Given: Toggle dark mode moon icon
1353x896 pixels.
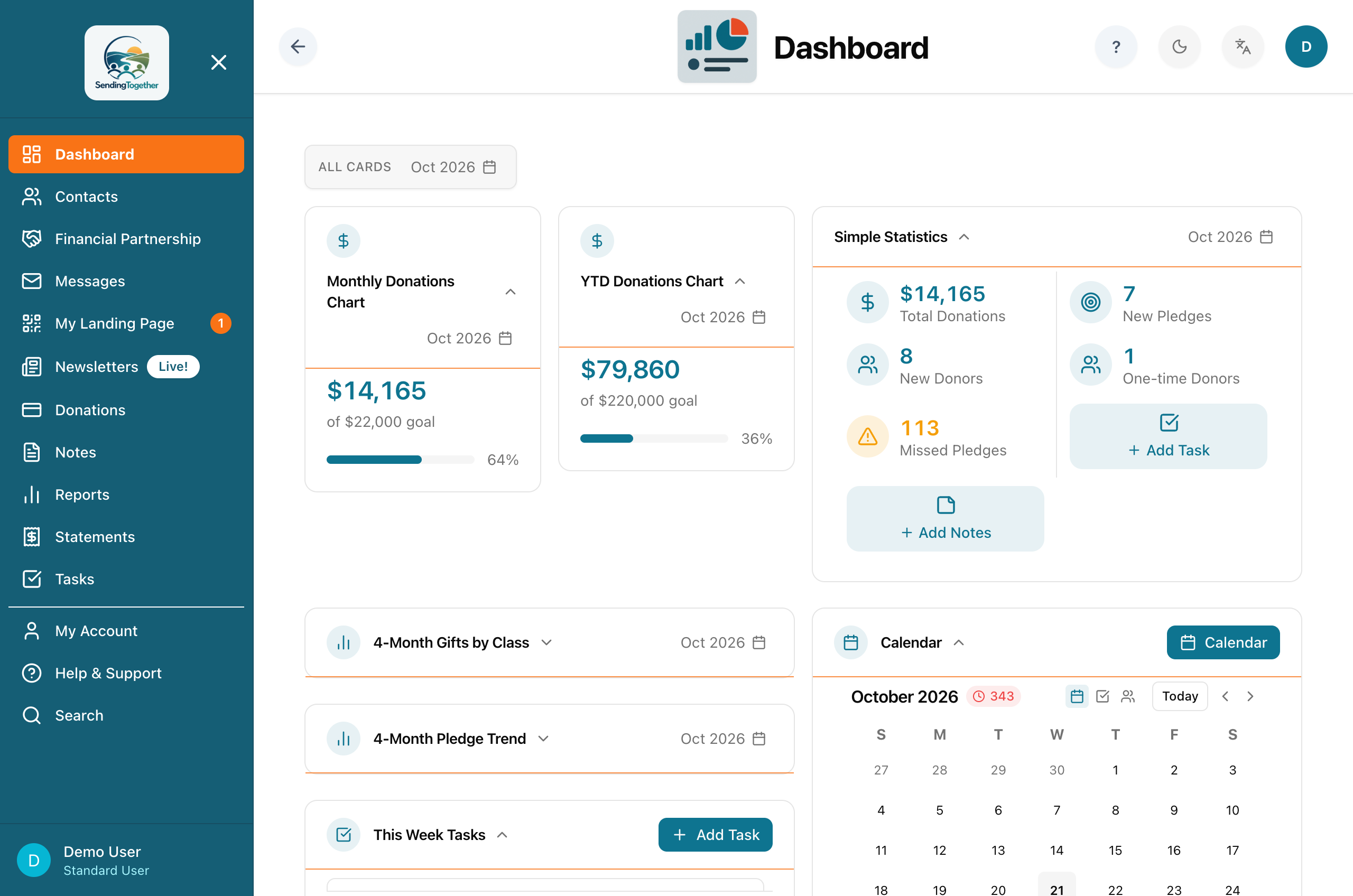Looking at the screenshot, I should 1179,46.
